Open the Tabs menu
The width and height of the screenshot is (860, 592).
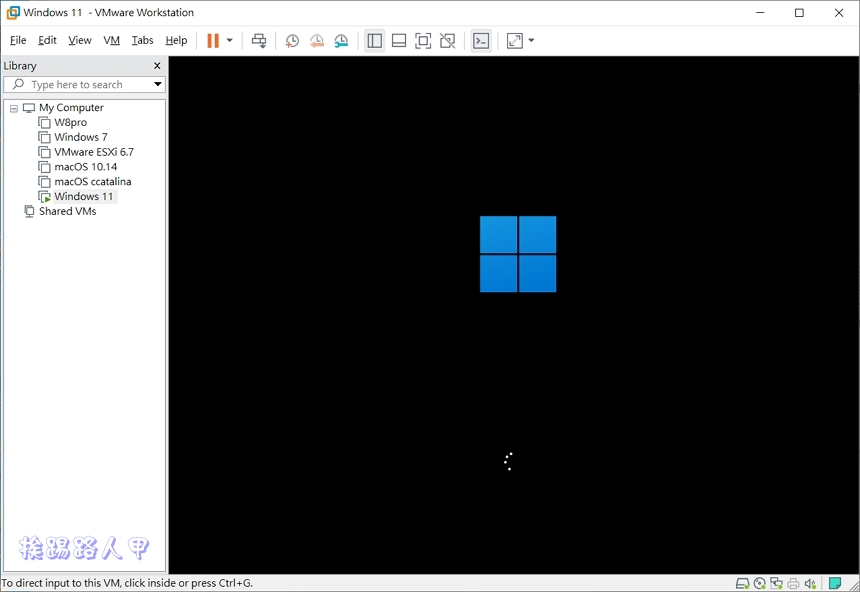[x=142, y=40]
